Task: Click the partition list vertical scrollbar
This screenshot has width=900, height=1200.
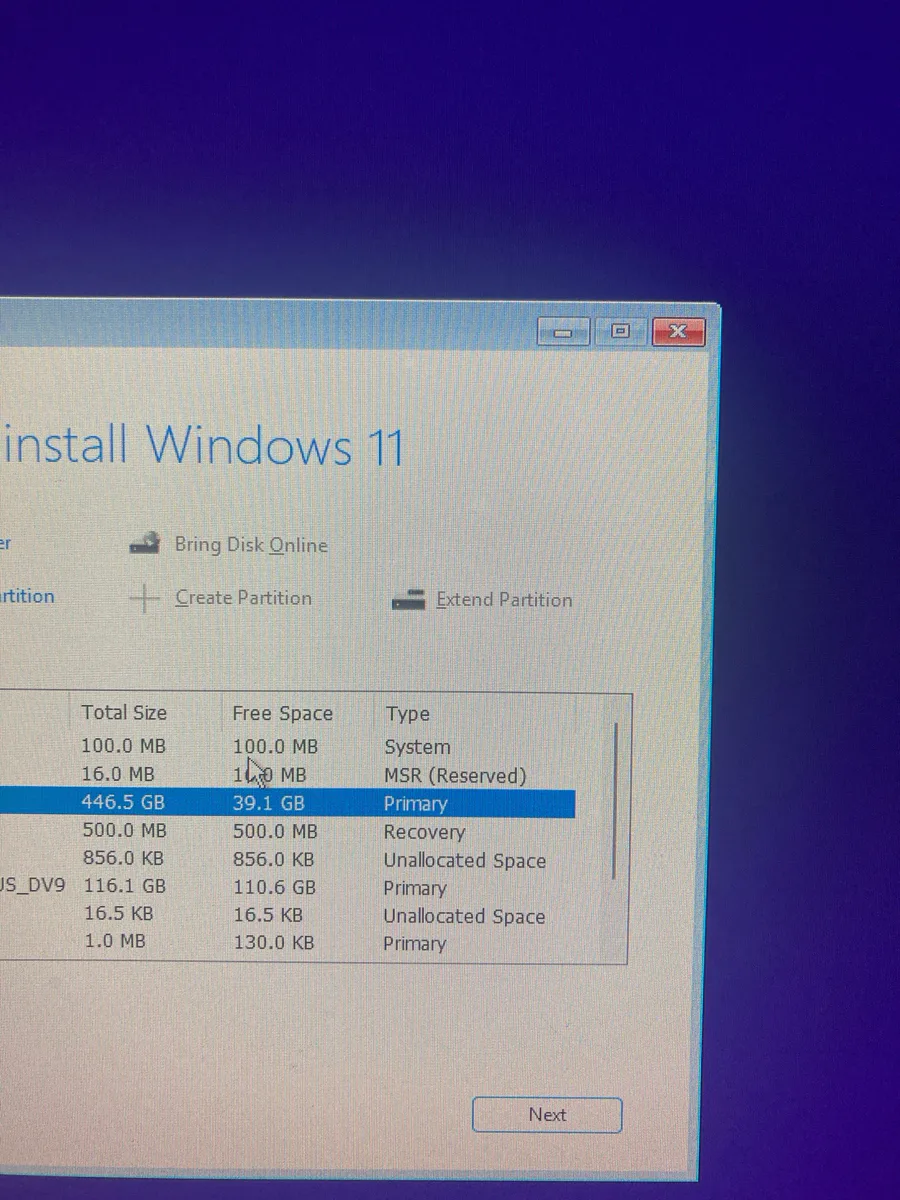Action: [614, 802]
